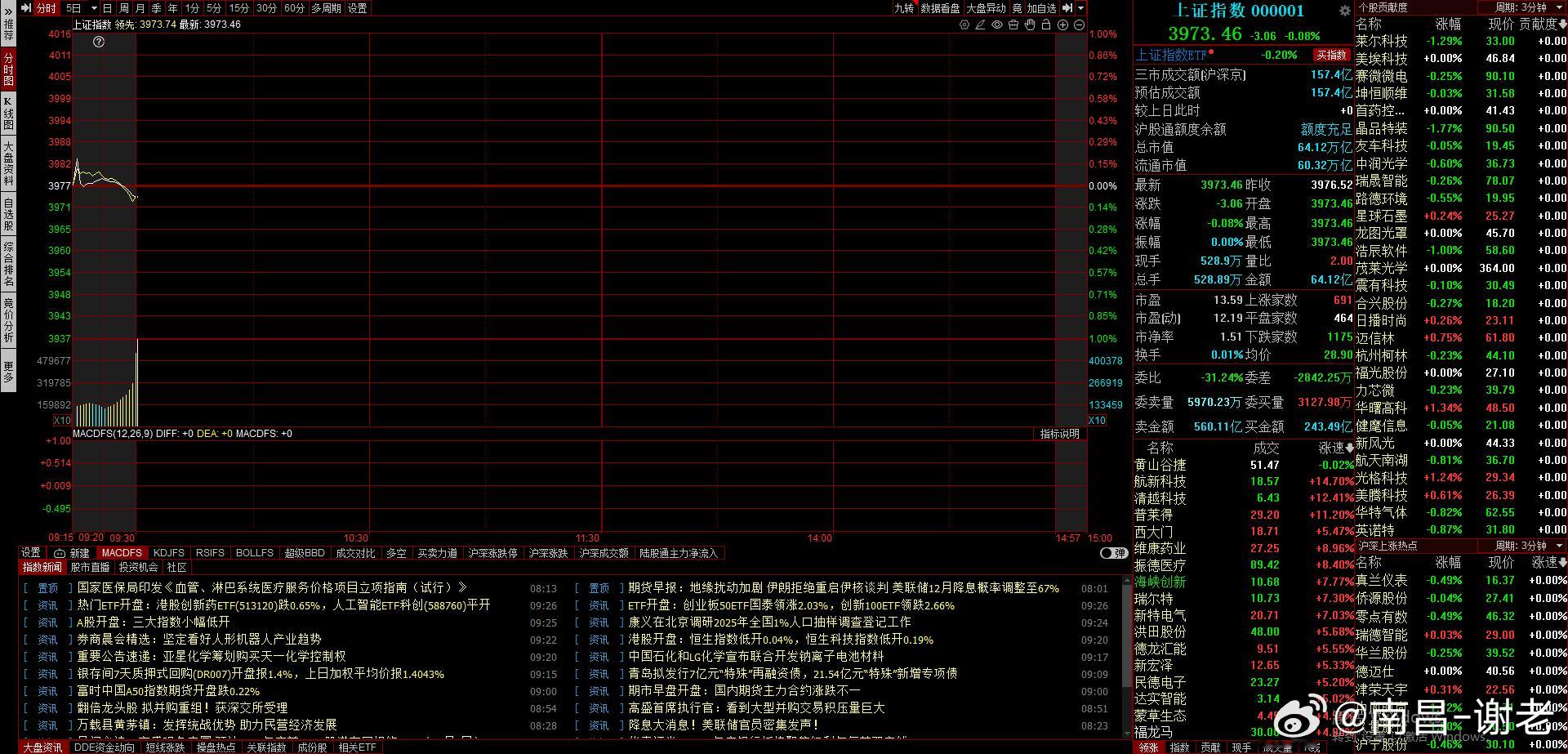Click the panel arrow icon next to 加自选
Viewport: 1568px width, 754px height.
pyautogui.click(x=1067, y=8)
